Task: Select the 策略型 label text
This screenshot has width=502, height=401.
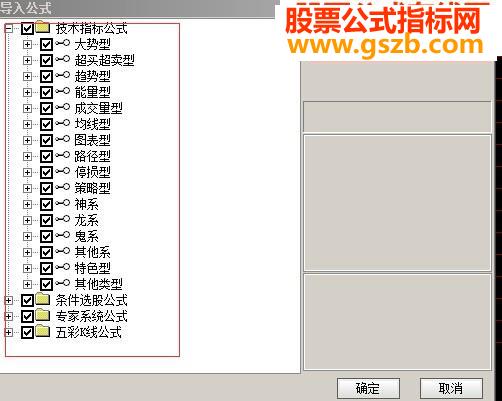Action: 92,189
